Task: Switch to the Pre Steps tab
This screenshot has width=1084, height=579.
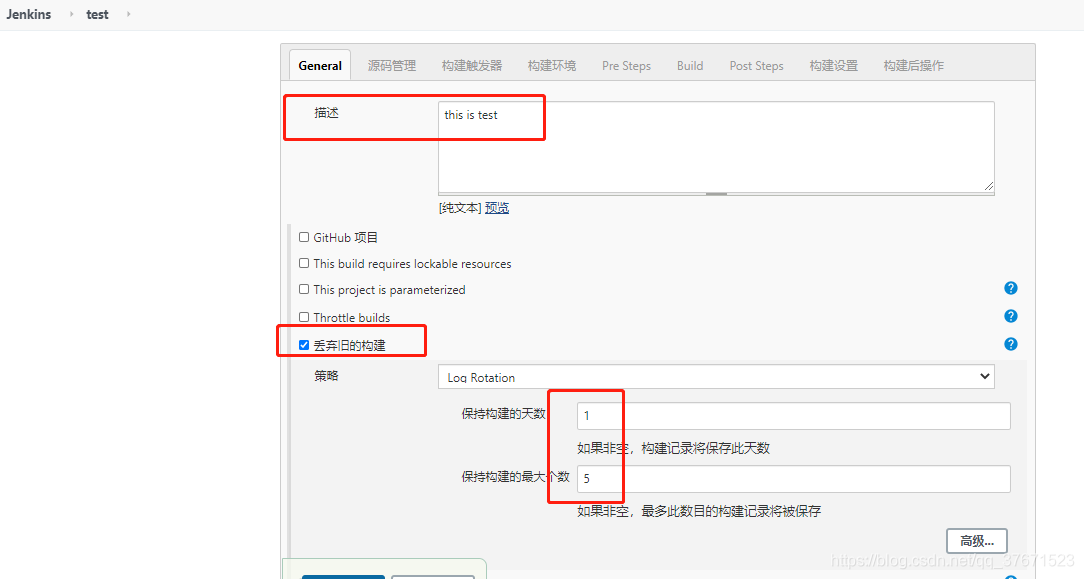Action: (626, 66)
